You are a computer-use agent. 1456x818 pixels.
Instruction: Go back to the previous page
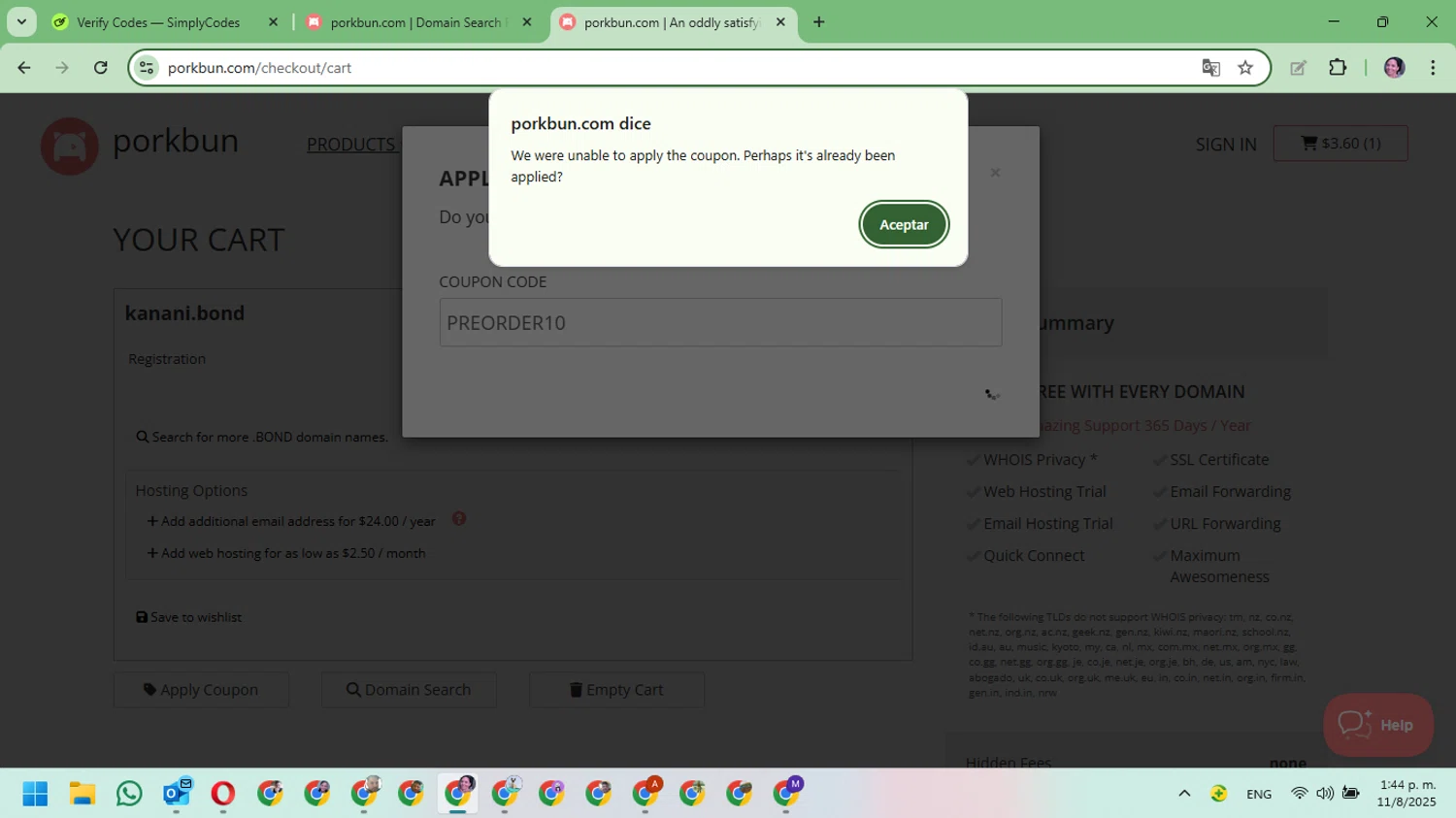pyautogui.click(x=24, y=68)
